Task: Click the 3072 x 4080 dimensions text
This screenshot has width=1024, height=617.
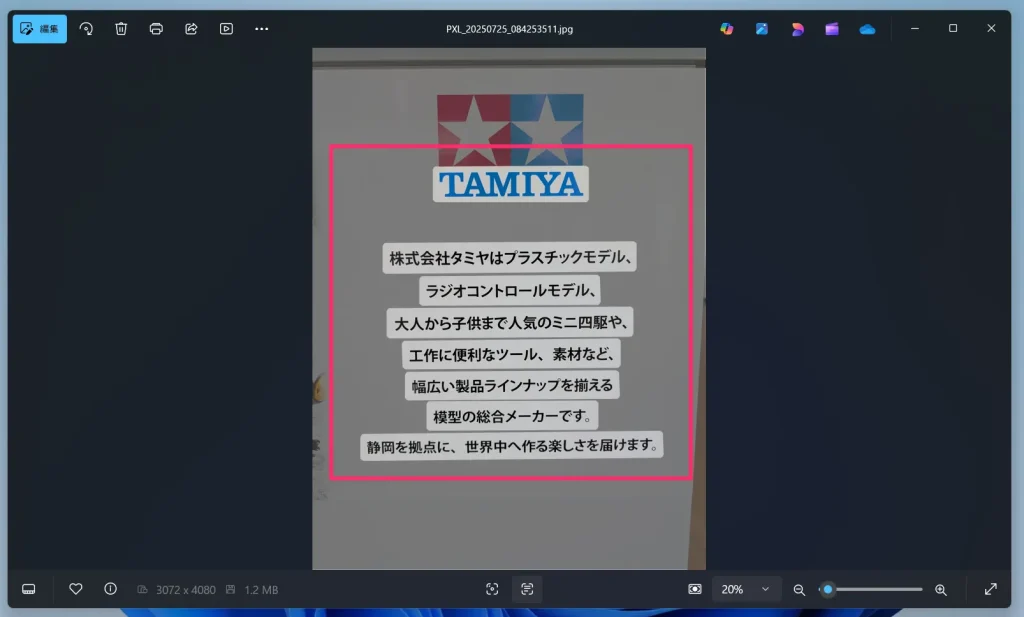Action: pyautogui.click(x=185, y=590)
